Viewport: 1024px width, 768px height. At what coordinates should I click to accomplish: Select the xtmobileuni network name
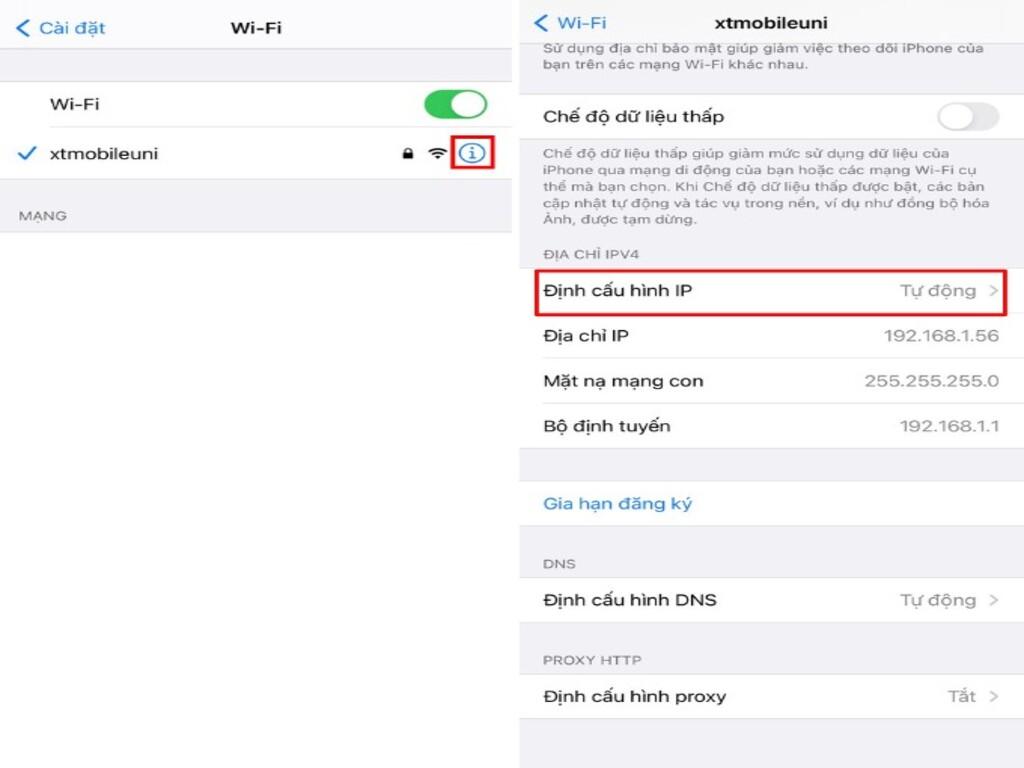pyautogui.click(x=104, y=154)
